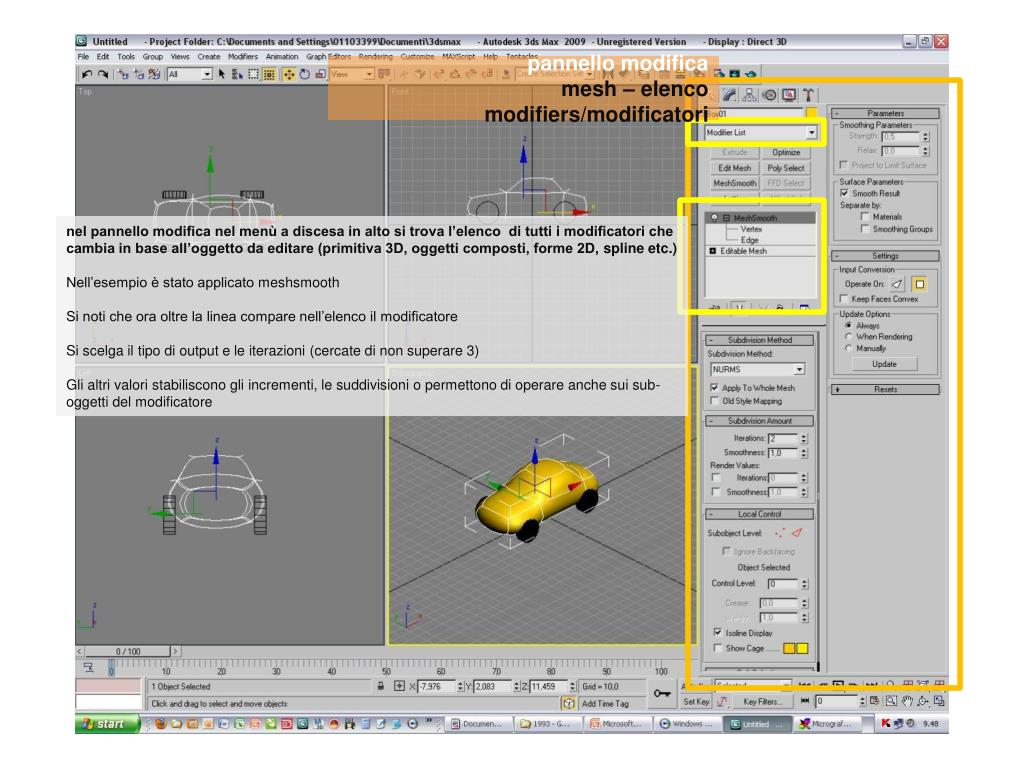Screen dimensions: 1024x768
Task: Click the Optimize modifier button
Action: coord(786,153)
